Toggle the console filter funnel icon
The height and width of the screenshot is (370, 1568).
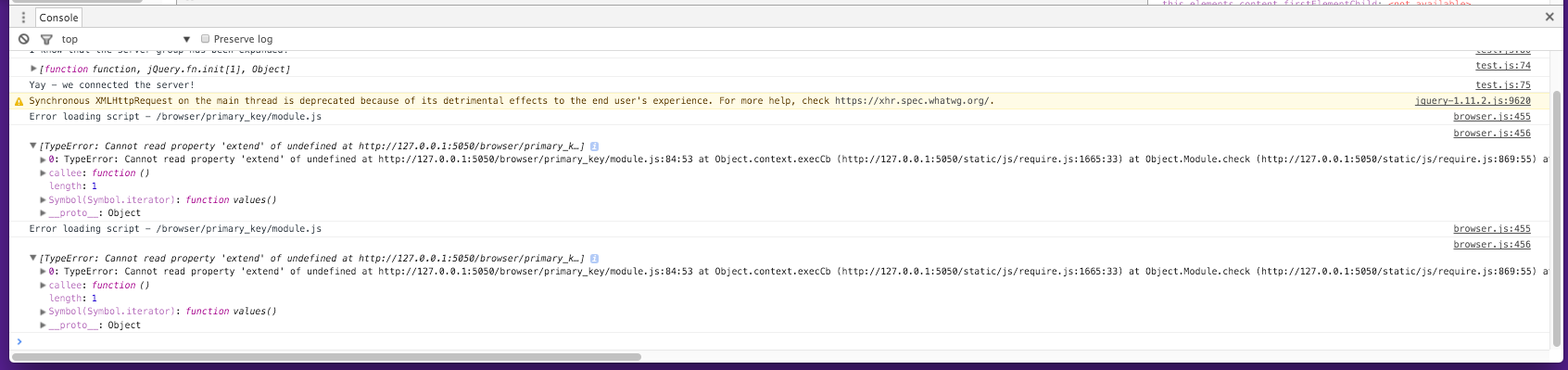pyautogui.click(x=46, y=39)
